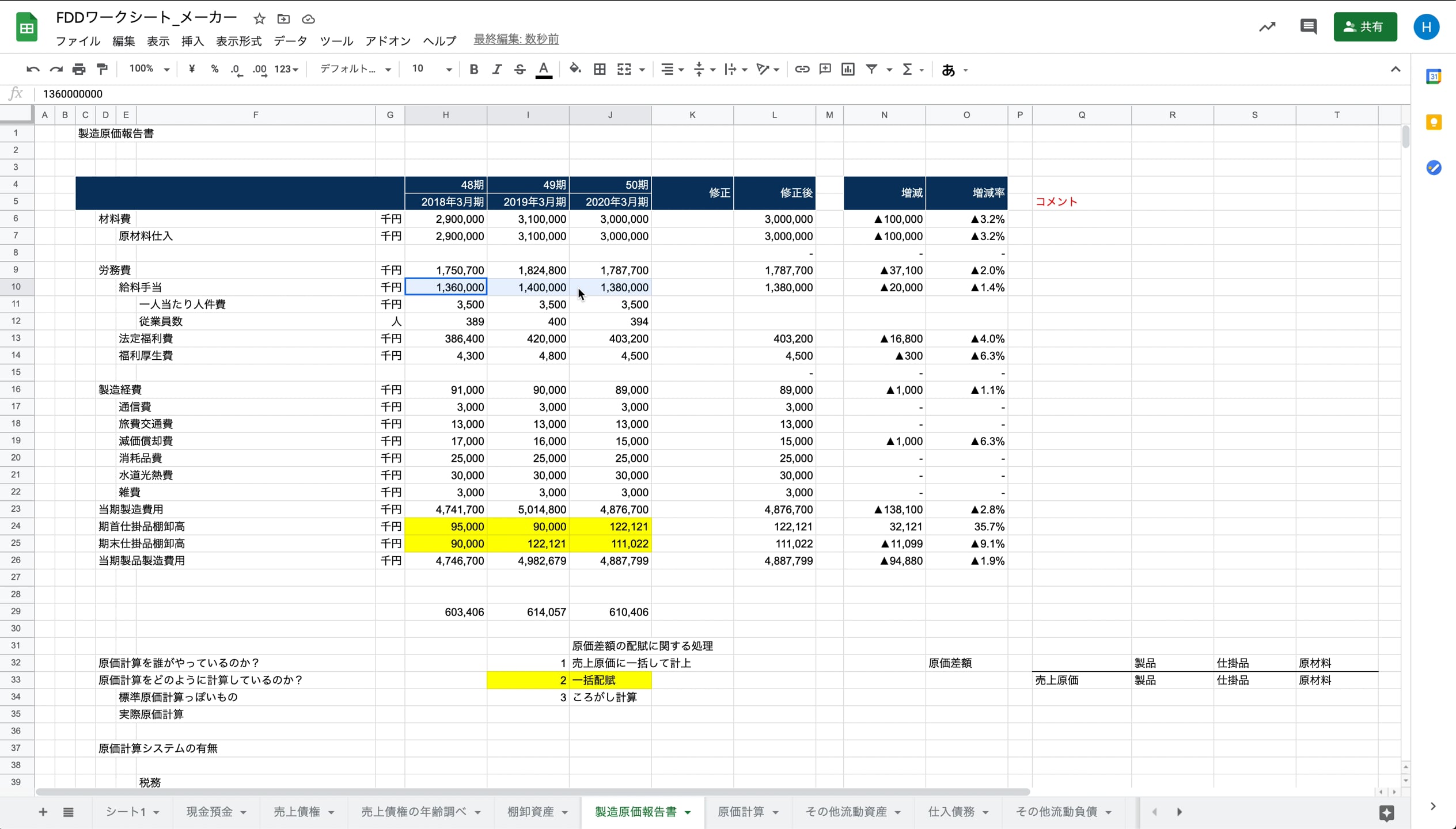Select the paint format tool
The width and height of the screenshot is (1456, 829).
click(x=101, y=69)
